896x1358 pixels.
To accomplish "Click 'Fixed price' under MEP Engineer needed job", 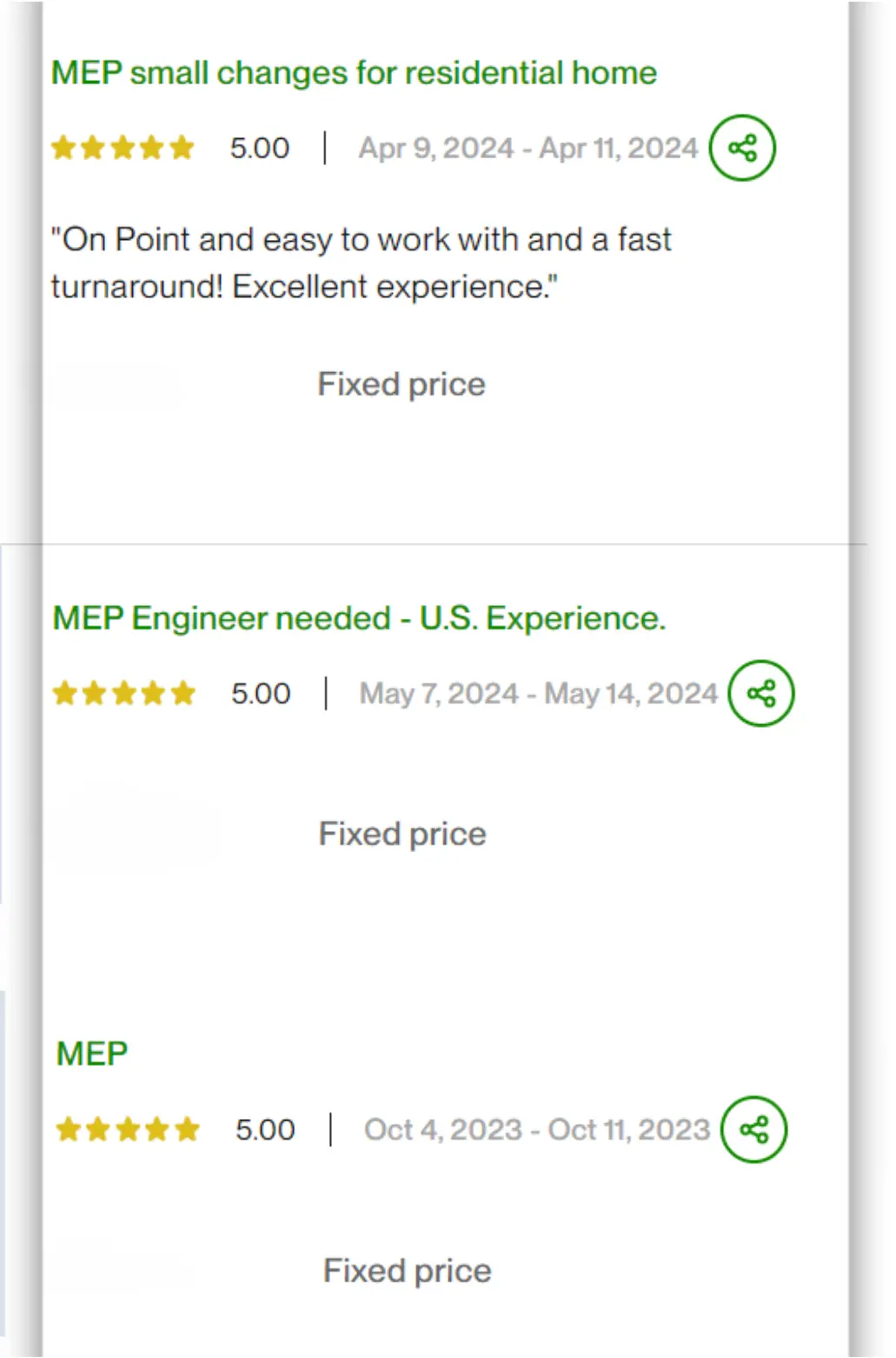I will coord(402,834).
